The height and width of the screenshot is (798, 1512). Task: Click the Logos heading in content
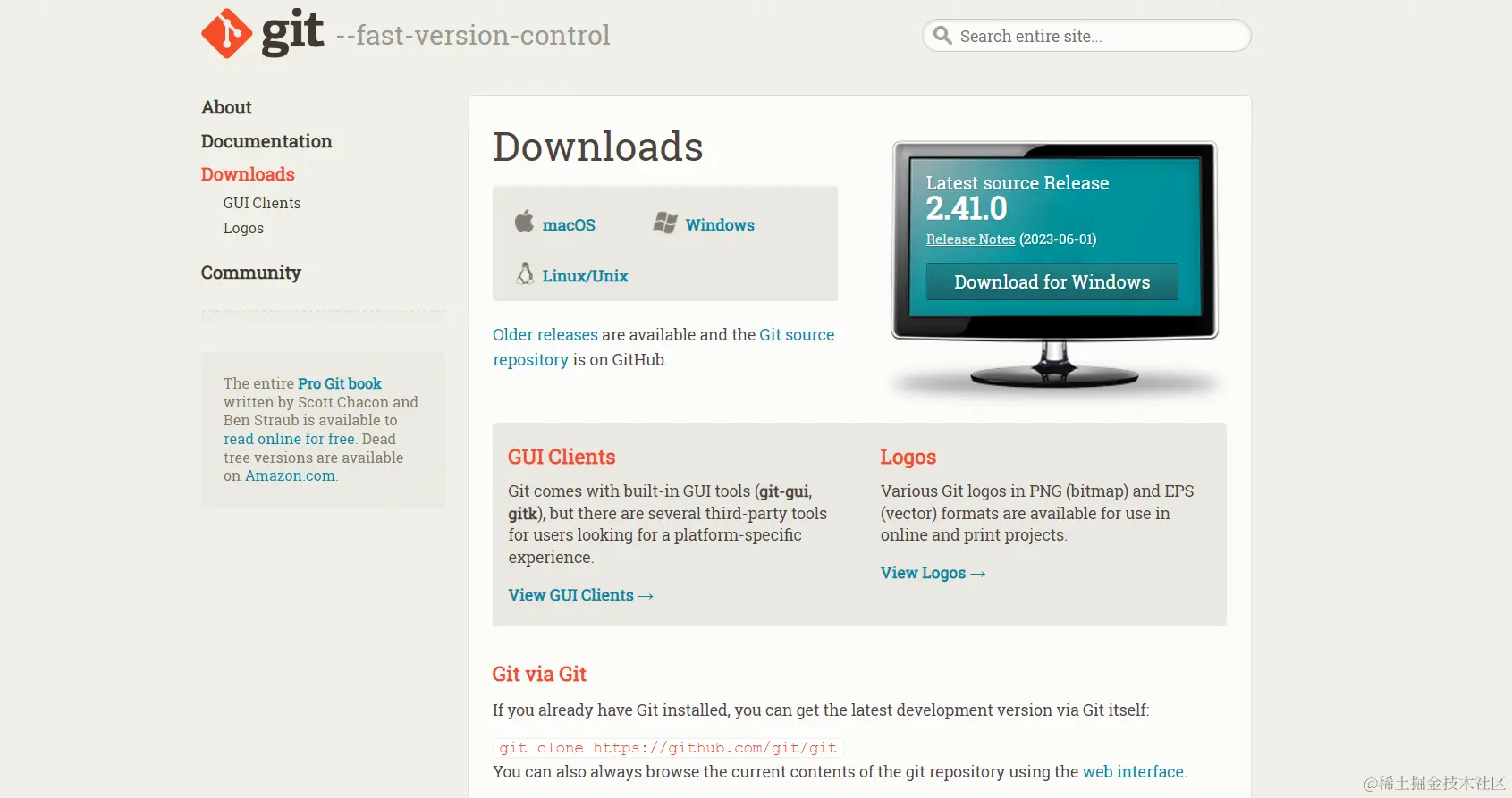tap(908, 457)
